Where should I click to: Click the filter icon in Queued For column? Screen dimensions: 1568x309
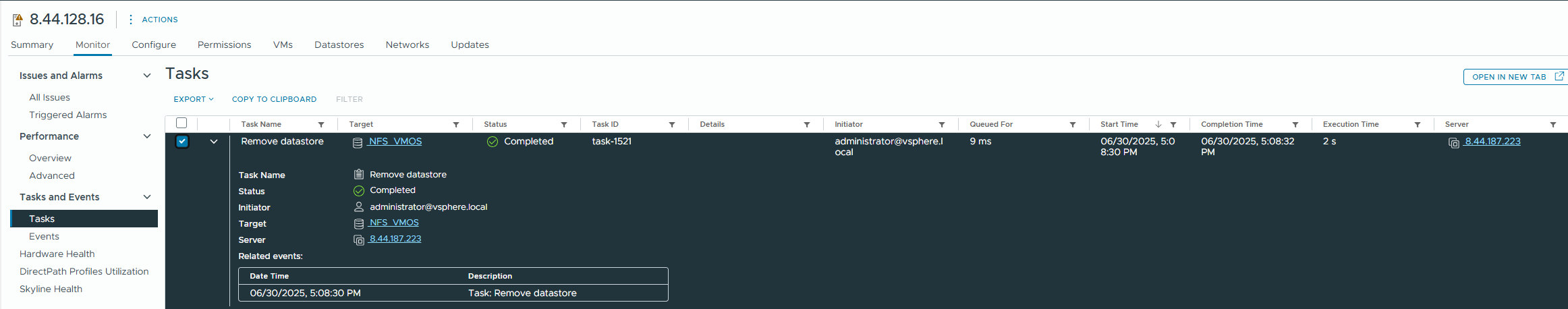click(x=1073, y=125)
